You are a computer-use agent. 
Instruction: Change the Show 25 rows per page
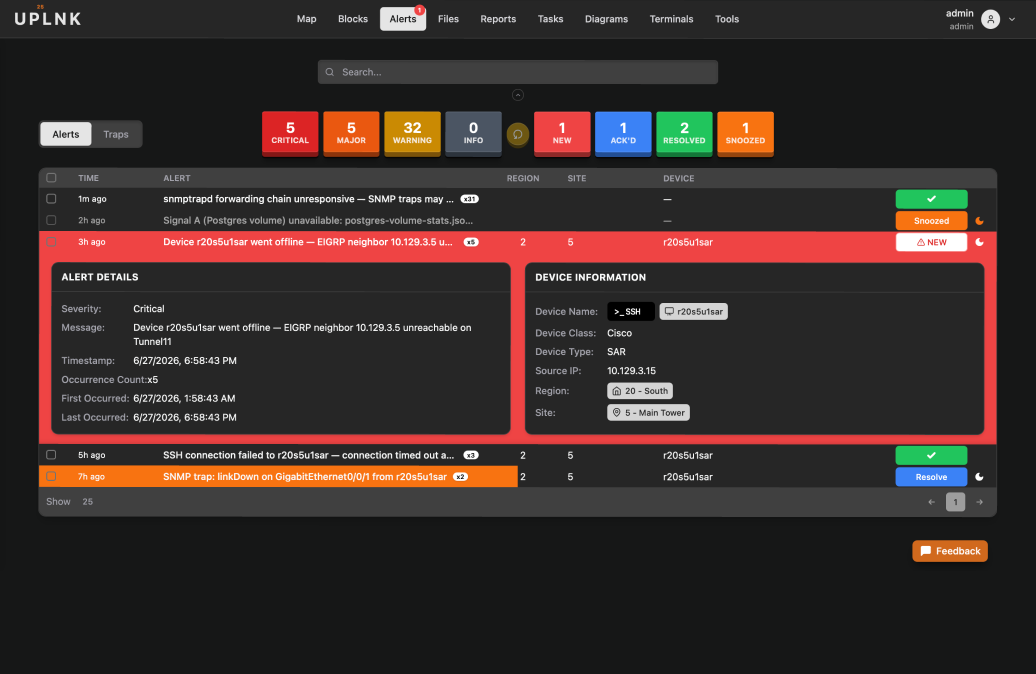(87, 502)
